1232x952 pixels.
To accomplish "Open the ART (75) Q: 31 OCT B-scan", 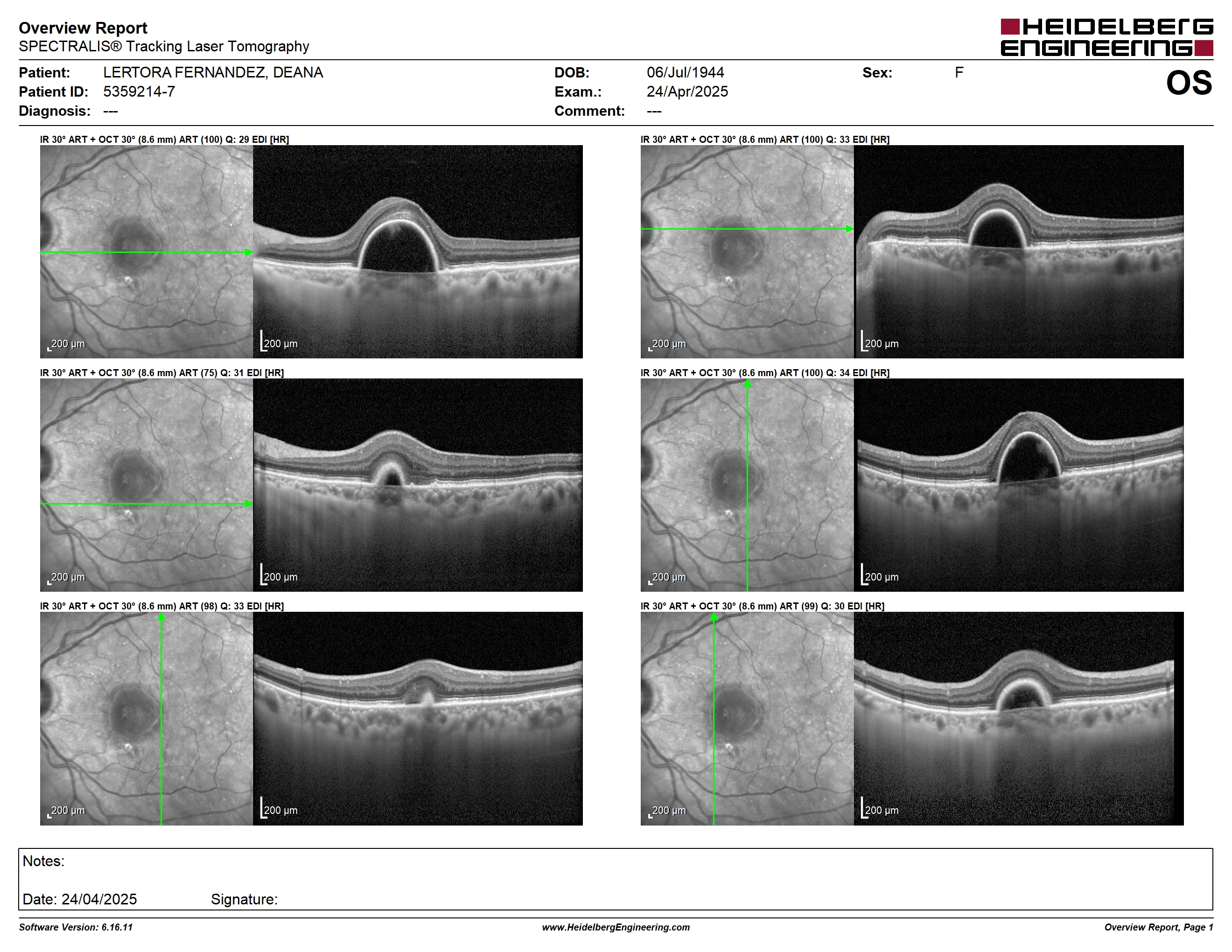I will click(418, 485).
